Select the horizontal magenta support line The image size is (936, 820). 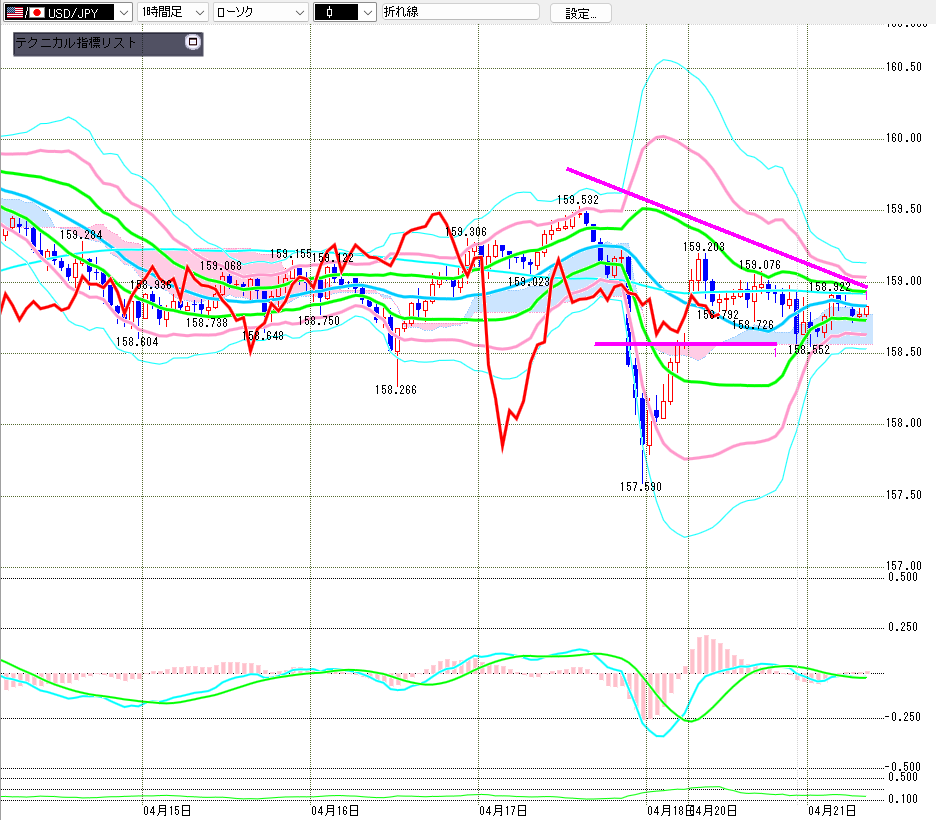click(685, 344)
